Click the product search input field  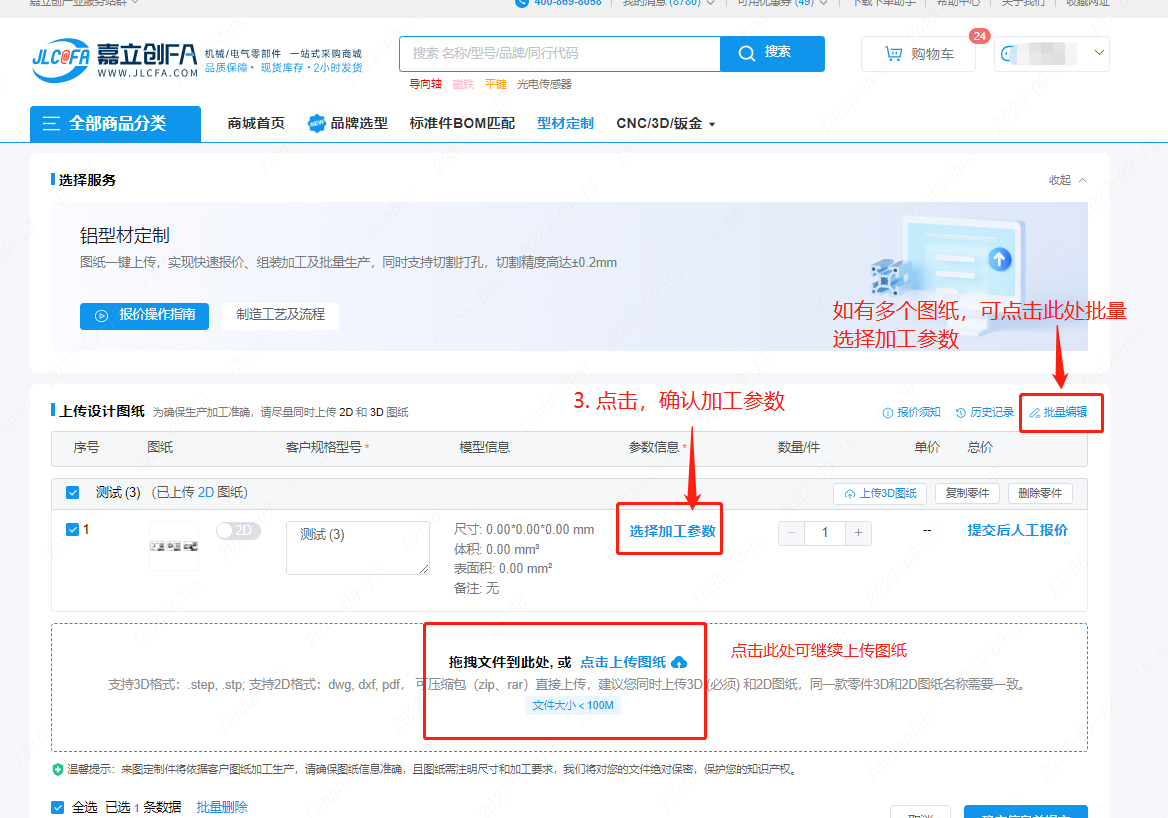tap(559, 53)
